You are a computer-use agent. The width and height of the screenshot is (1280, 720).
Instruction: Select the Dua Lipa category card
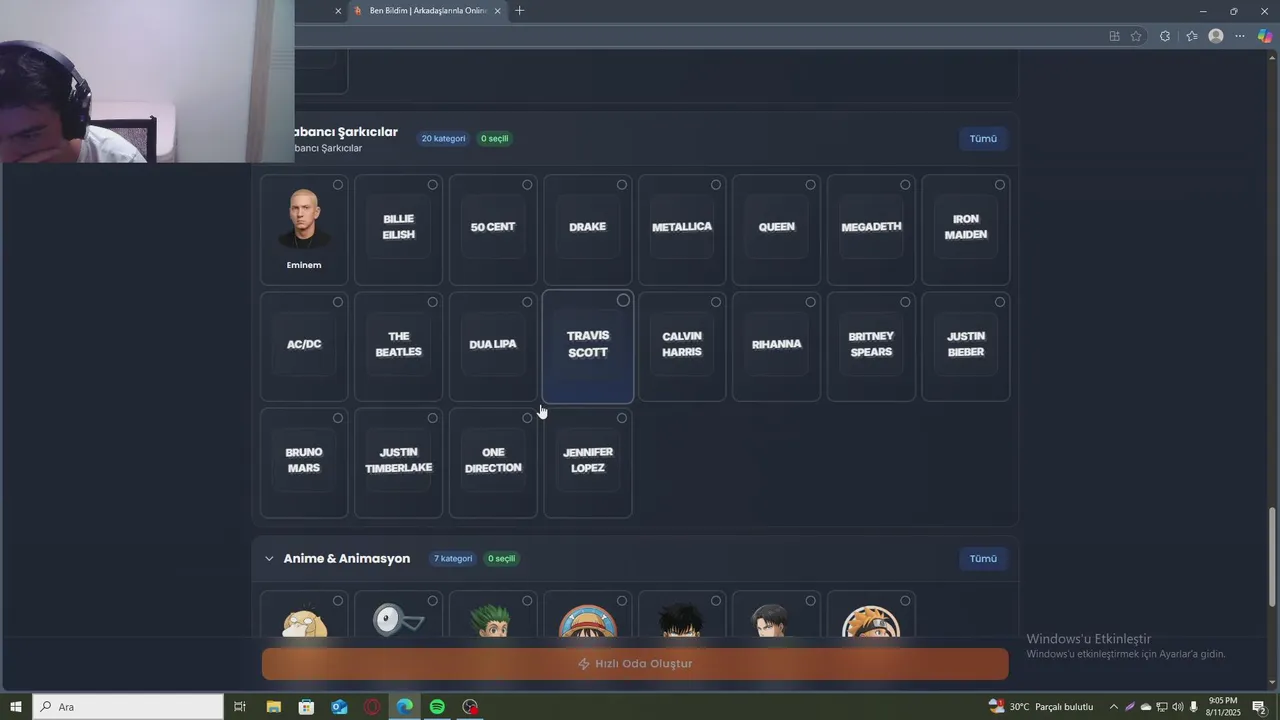(x=493, y=346)
